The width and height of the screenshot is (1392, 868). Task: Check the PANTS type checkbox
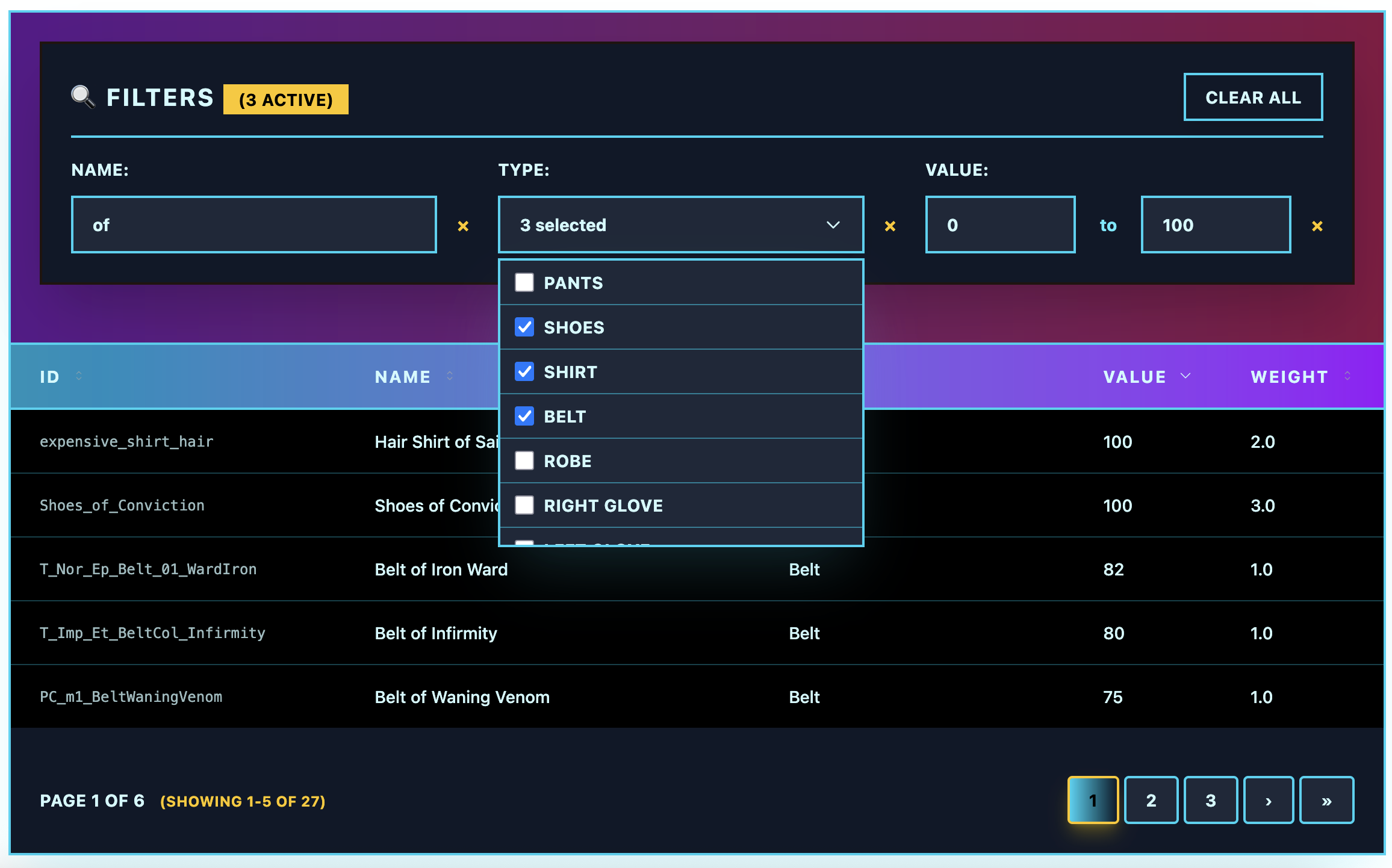tap(524, 282)
